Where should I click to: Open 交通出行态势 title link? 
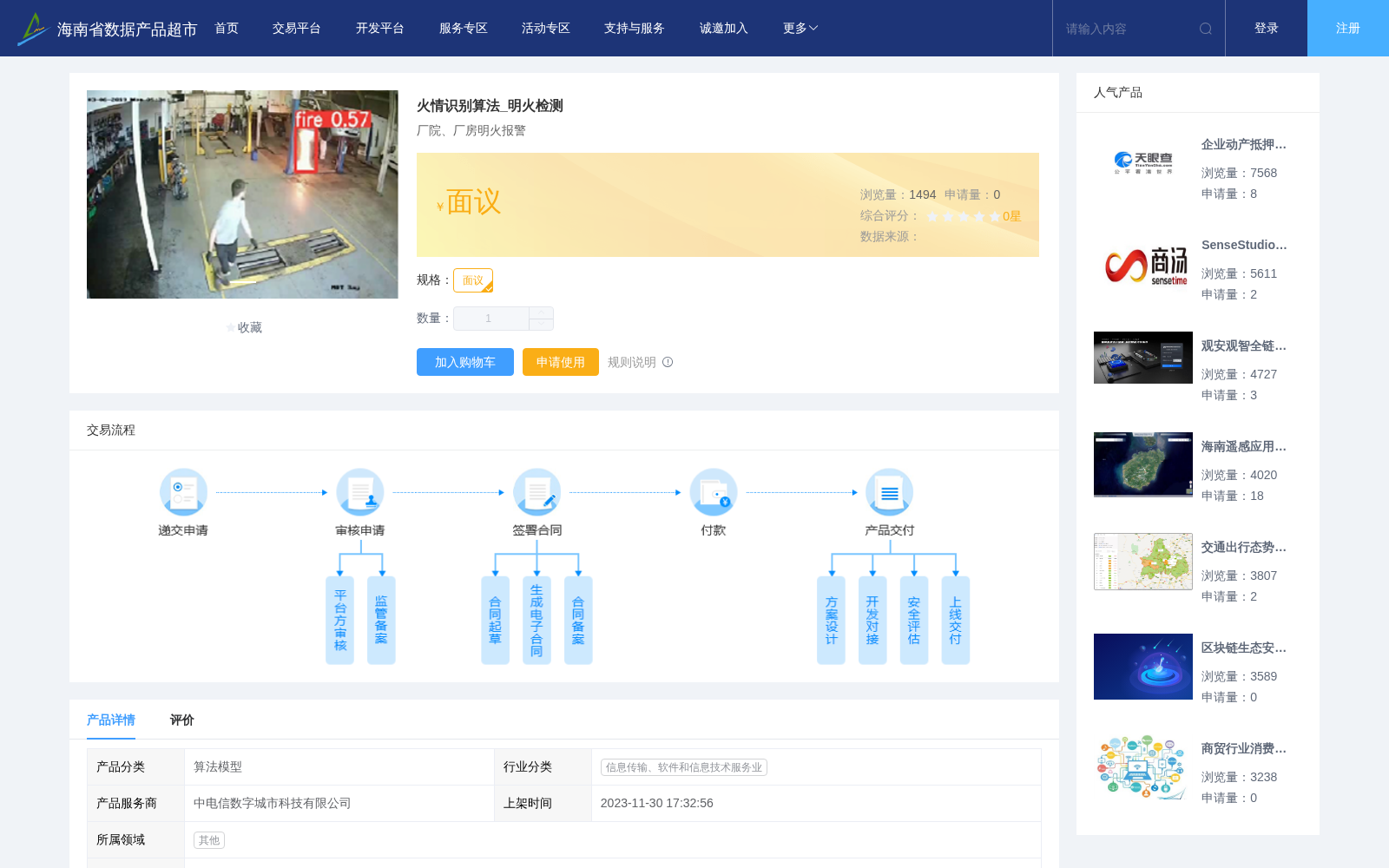point(1244,548)
